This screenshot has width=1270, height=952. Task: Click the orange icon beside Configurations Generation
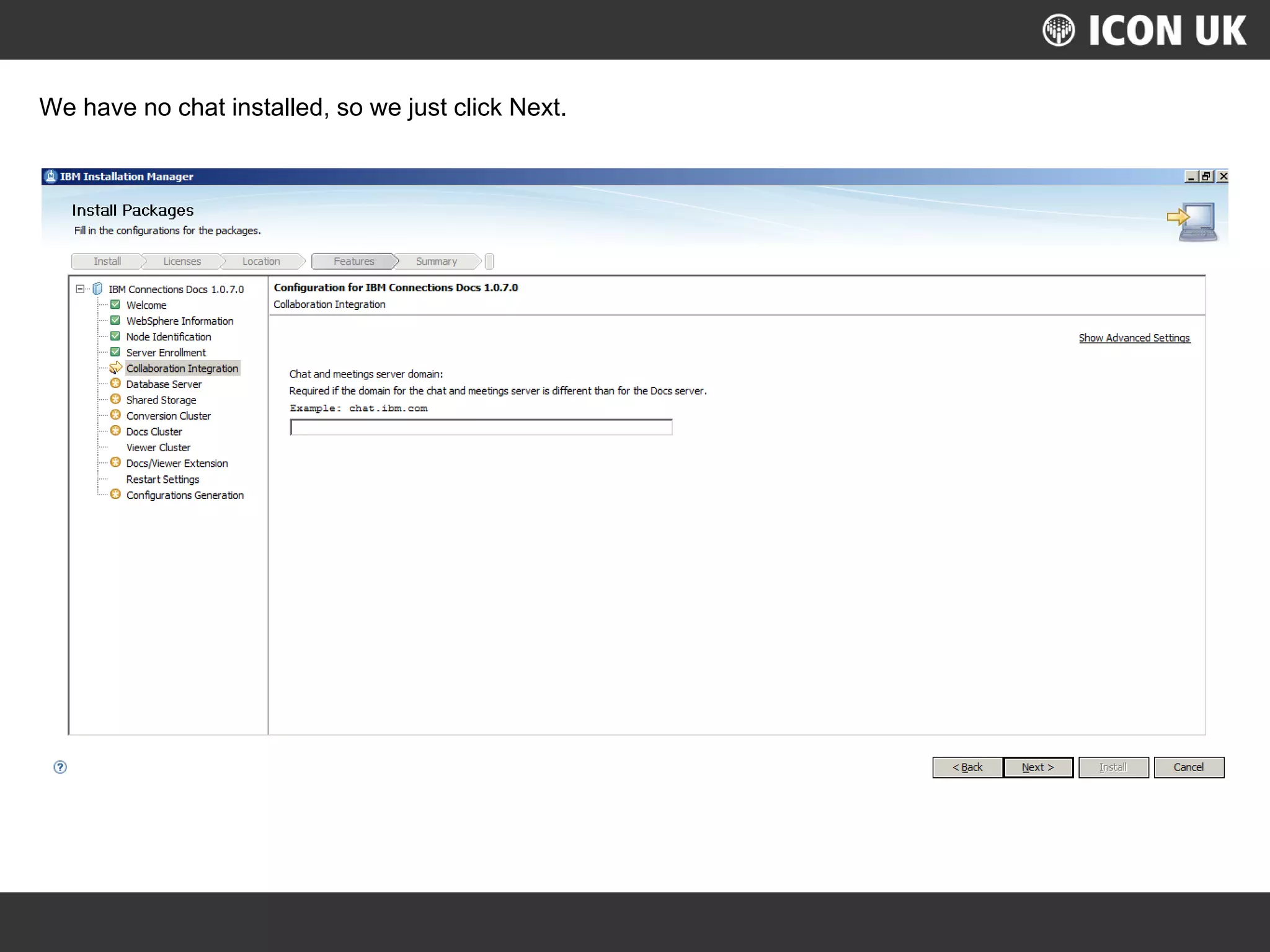(115, 495)
